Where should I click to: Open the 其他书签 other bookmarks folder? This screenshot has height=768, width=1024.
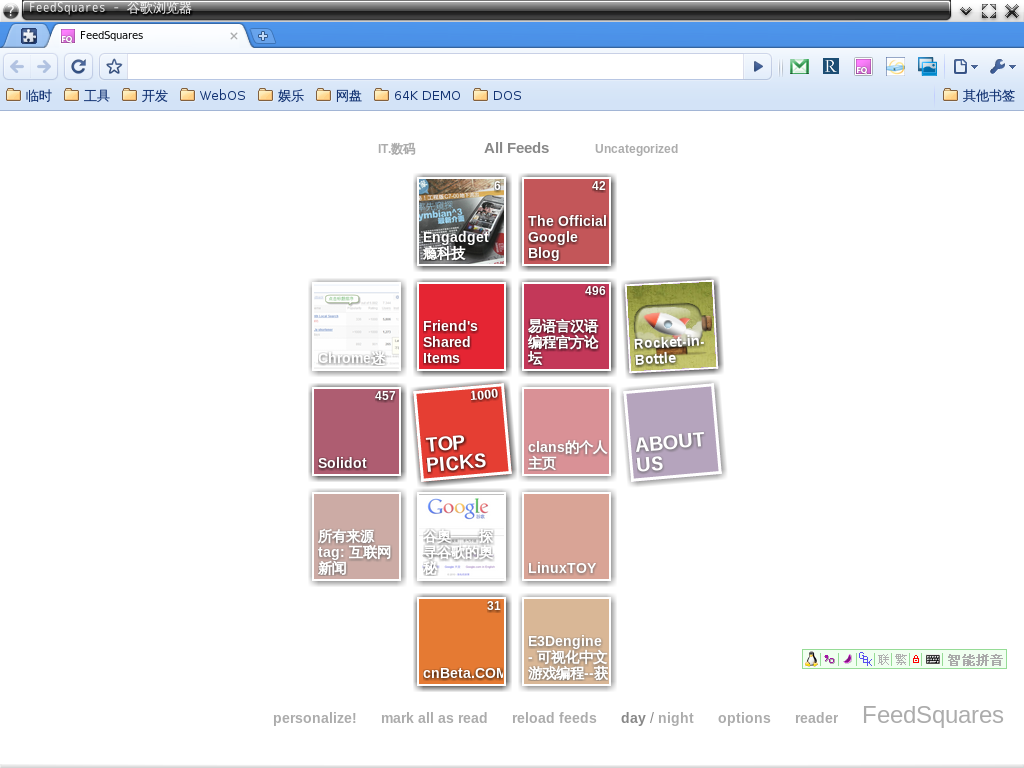[979, 96]
